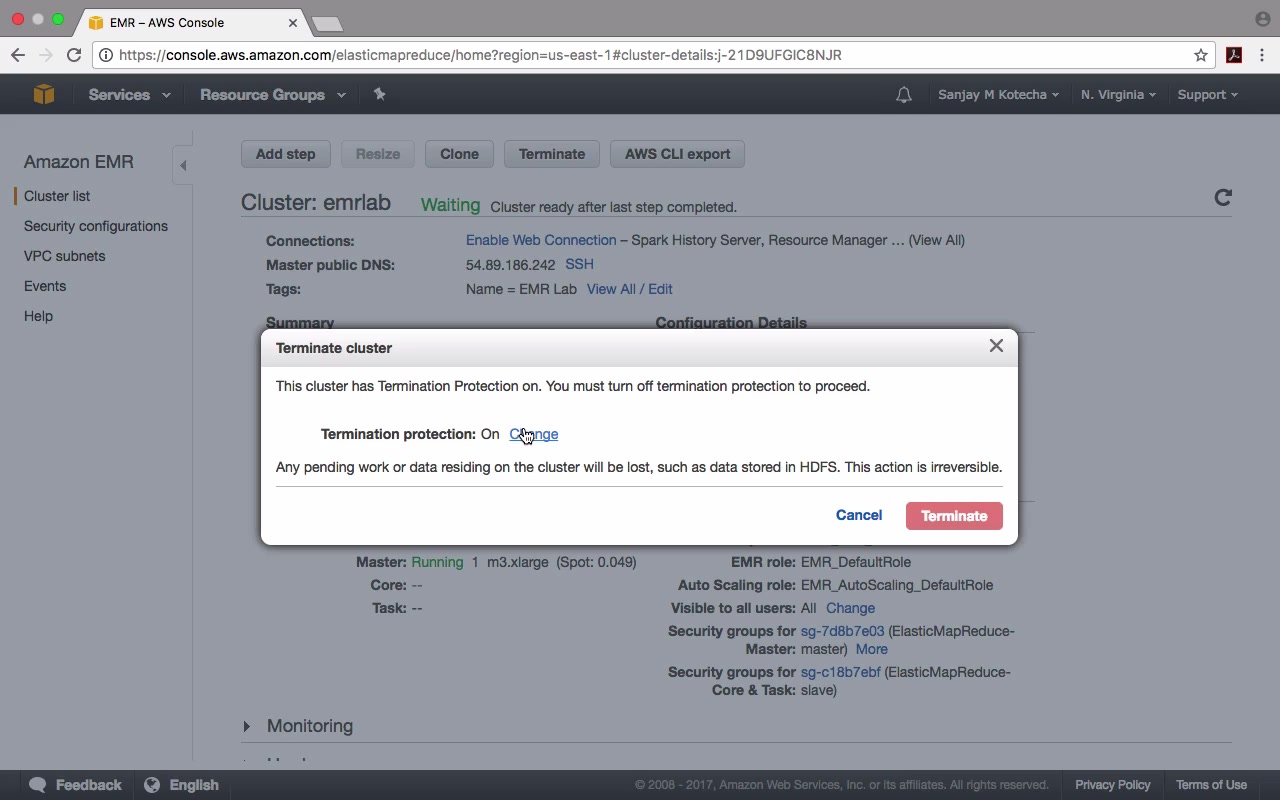Click the Add step button
Viewport: 1280px width, 800px height.
pos(285,154)
